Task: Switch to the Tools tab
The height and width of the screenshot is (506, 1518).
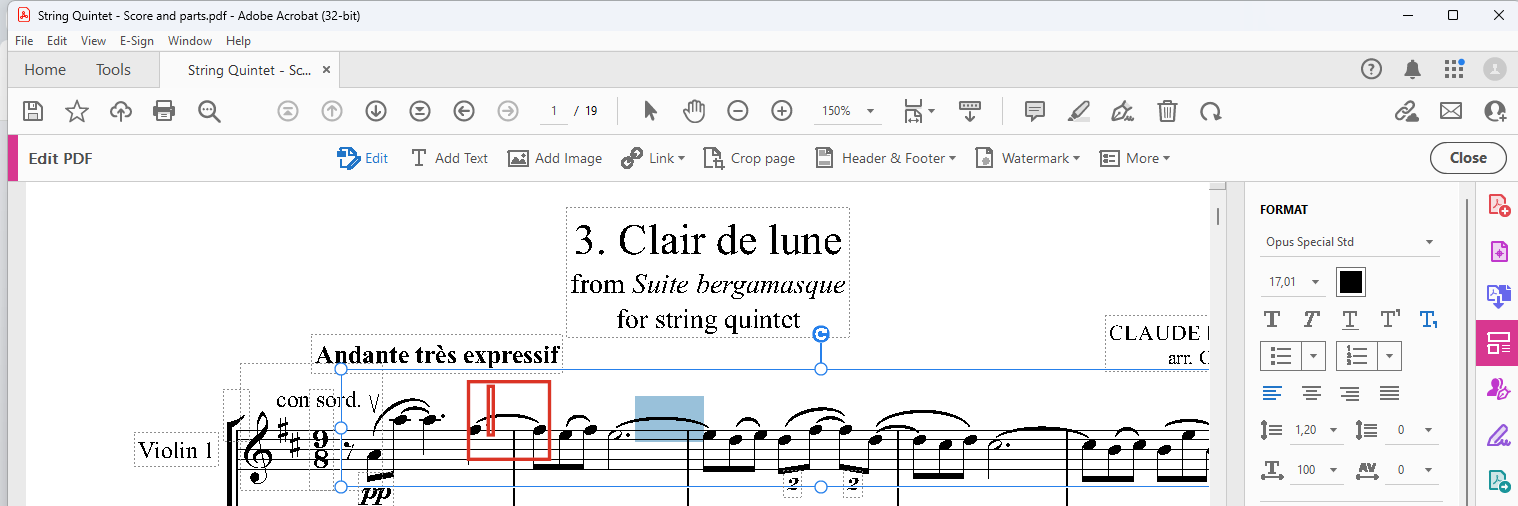Action: coord(113,70)
